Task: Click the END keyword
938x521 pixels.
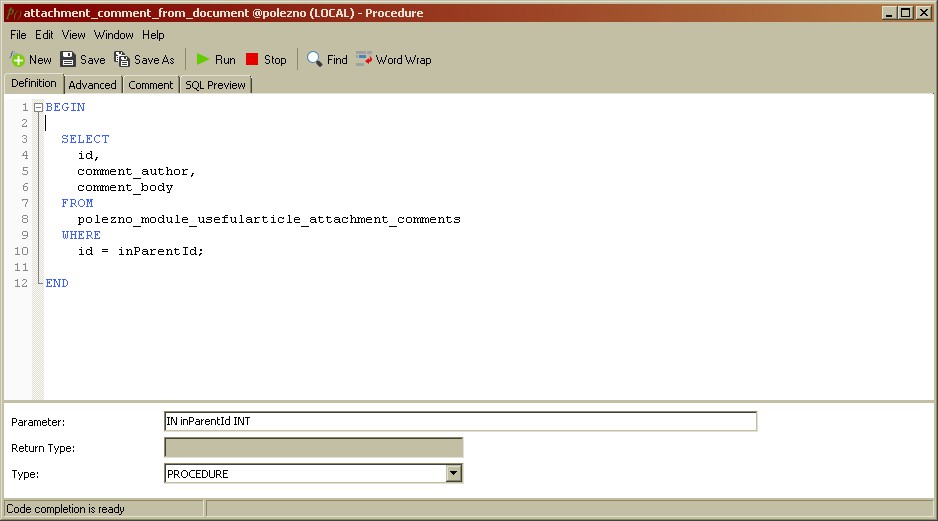Action: (57, 284)
